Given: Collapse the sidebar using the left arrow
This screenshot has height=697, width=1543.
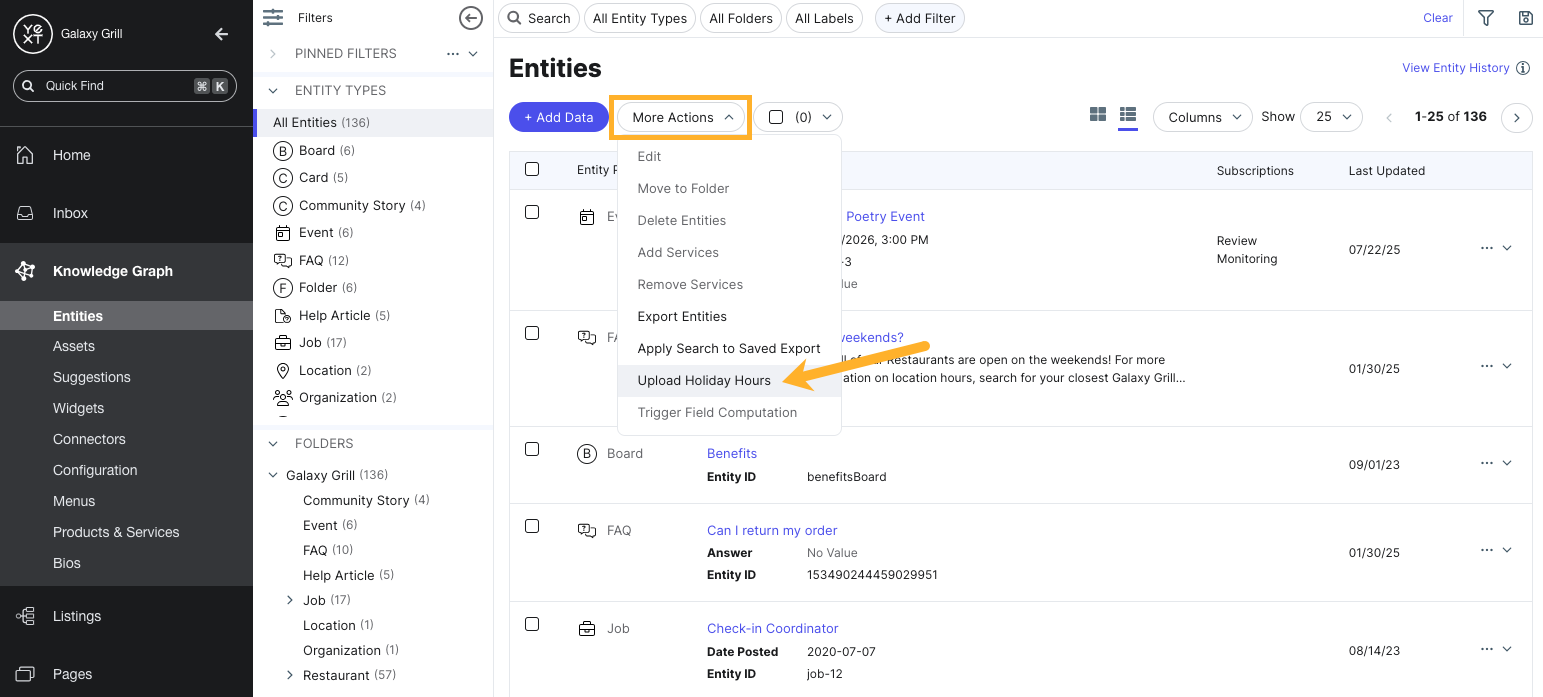Looking at the screenshot, I should 221,33.
